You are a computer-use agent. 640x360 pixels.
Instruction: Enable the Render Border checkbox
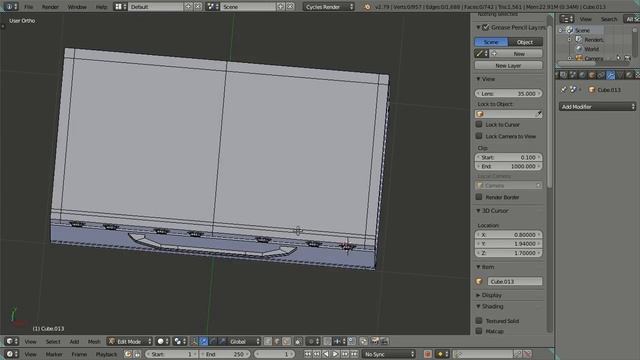(x=479, y=197)
